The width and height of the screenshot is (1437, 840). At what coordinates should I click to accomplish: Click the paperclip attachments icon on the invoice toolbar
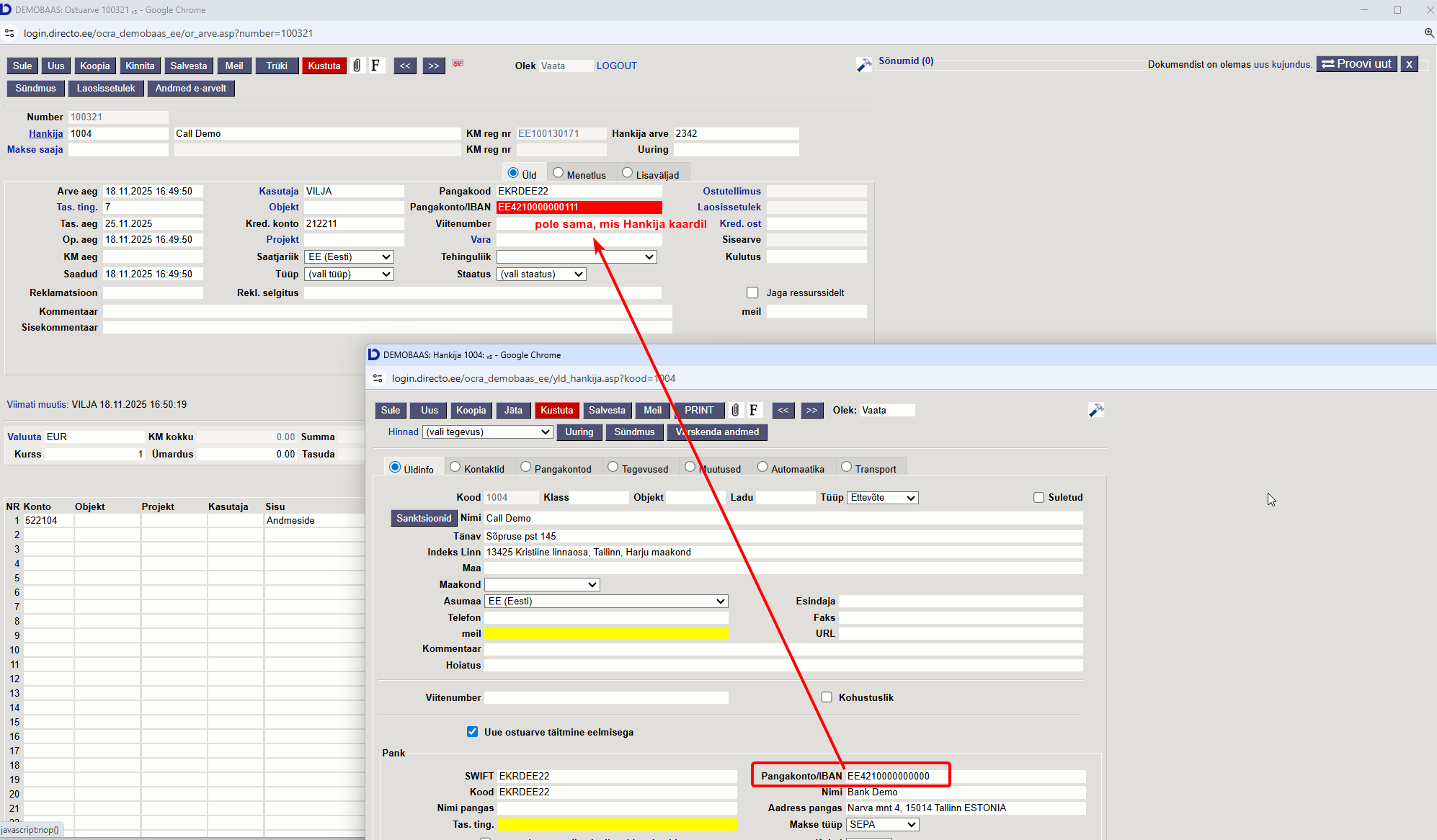(x=357, y=66)
